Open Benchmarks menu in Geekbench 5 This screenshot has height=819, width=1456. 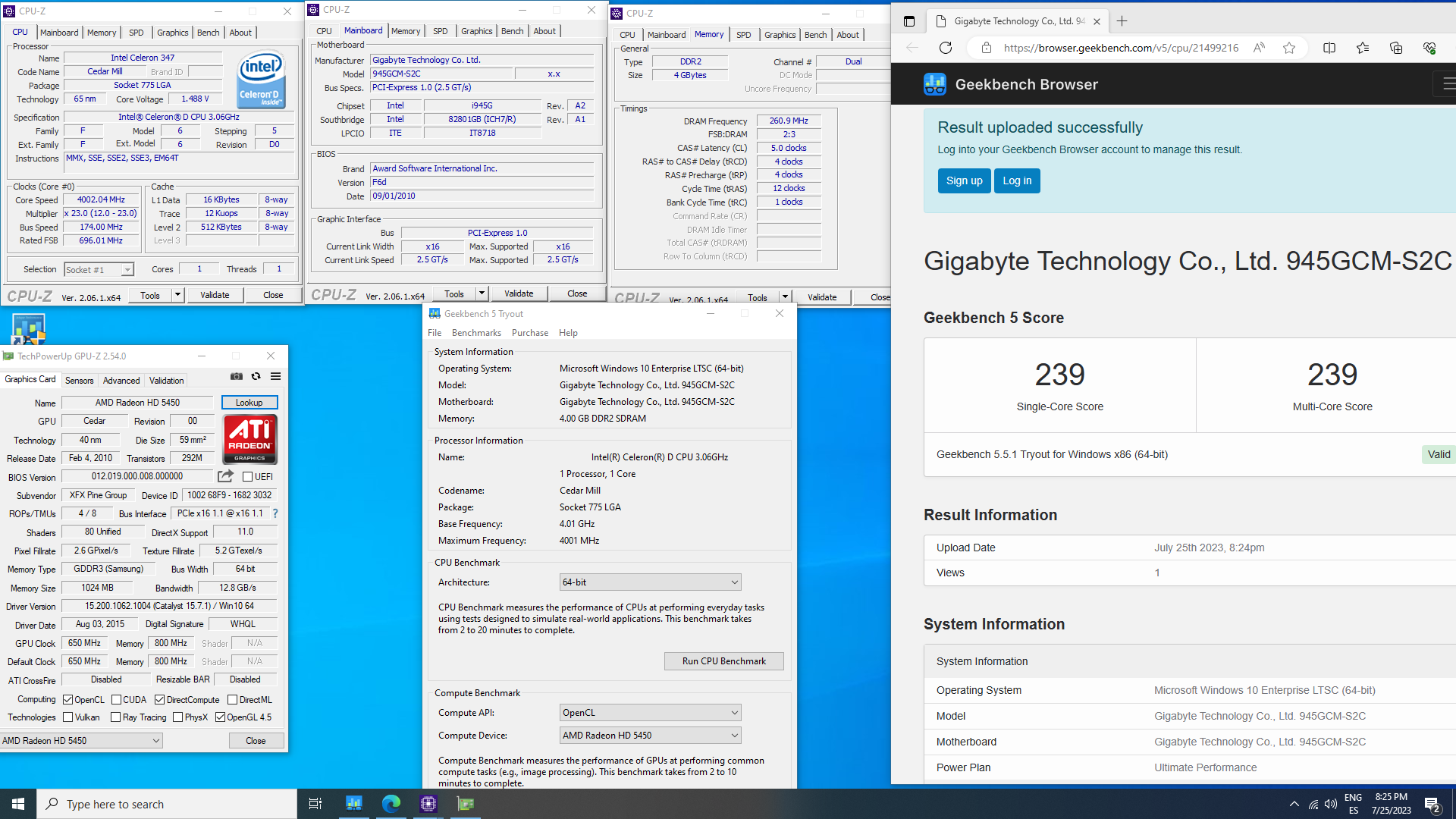coord(476,333)
